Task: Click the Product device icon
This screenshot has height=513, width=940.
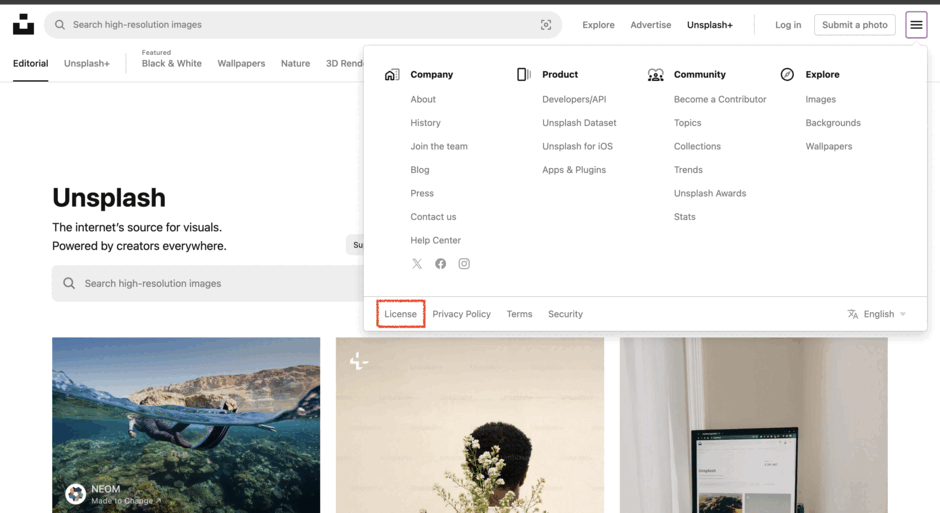Action: point(523,74)
